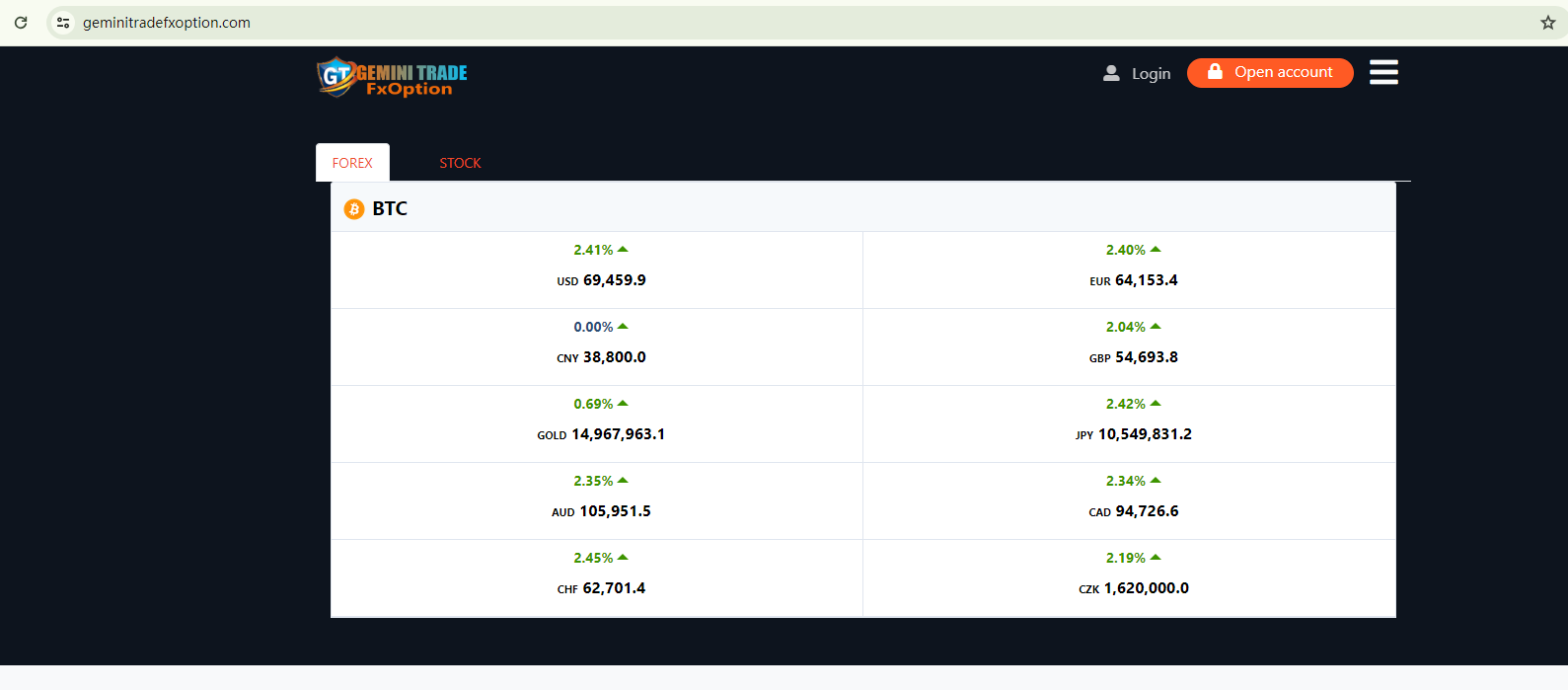Click the Open account button
This screenshot has height=690, width=1568.
click(x=1270, y=72)
